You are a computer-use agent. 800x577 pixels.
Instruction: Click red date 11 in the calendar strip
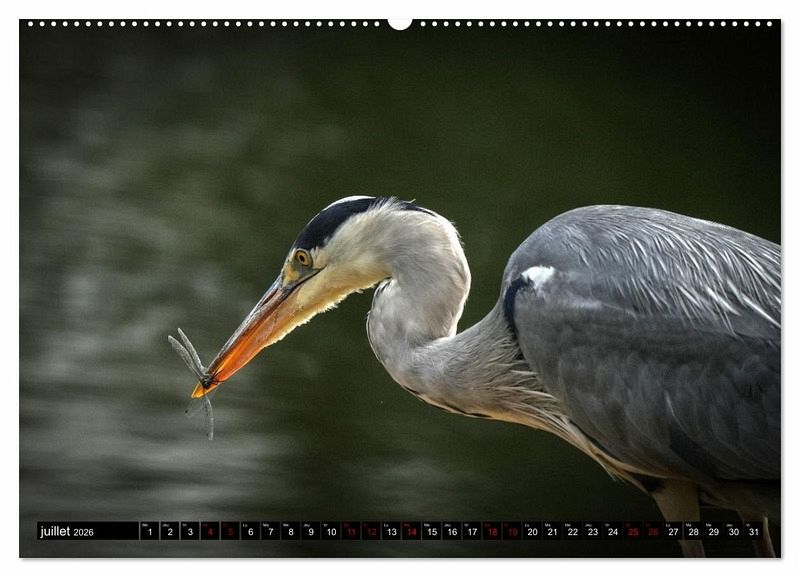coord(351,532)
